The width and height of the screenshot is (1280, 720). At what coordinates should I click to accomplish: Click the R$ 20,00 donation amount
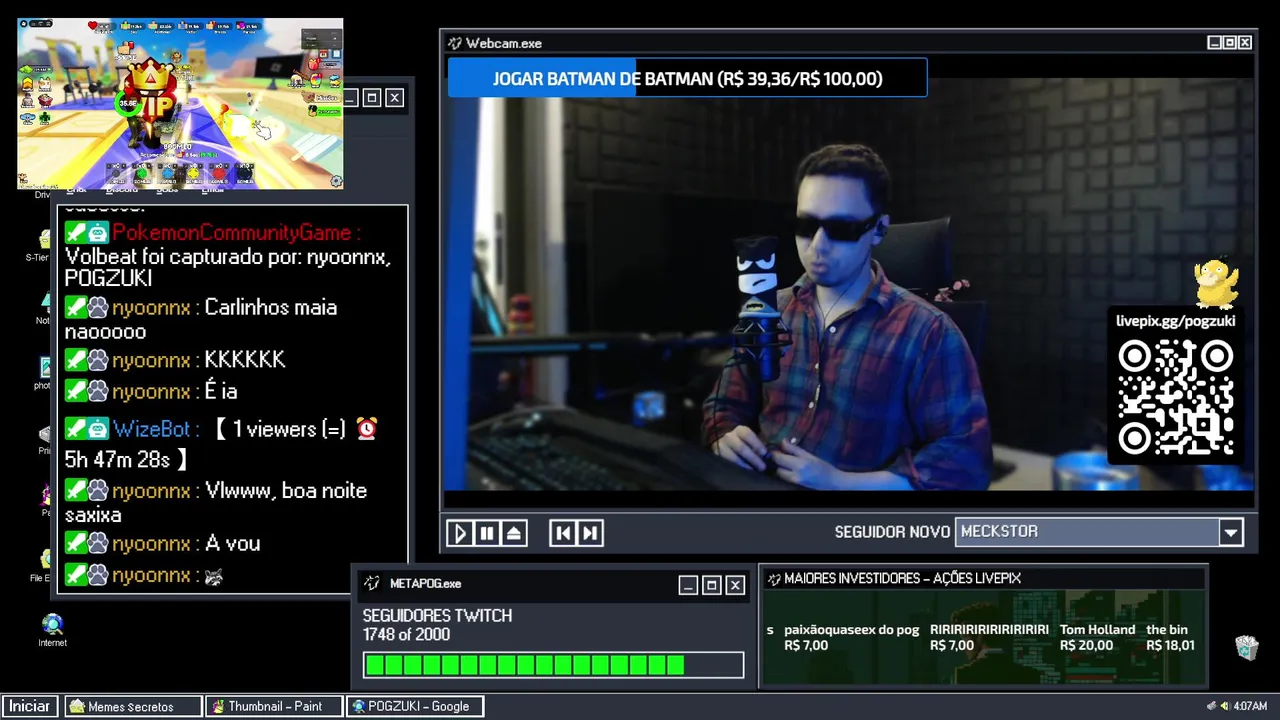tap(1086, 646)
